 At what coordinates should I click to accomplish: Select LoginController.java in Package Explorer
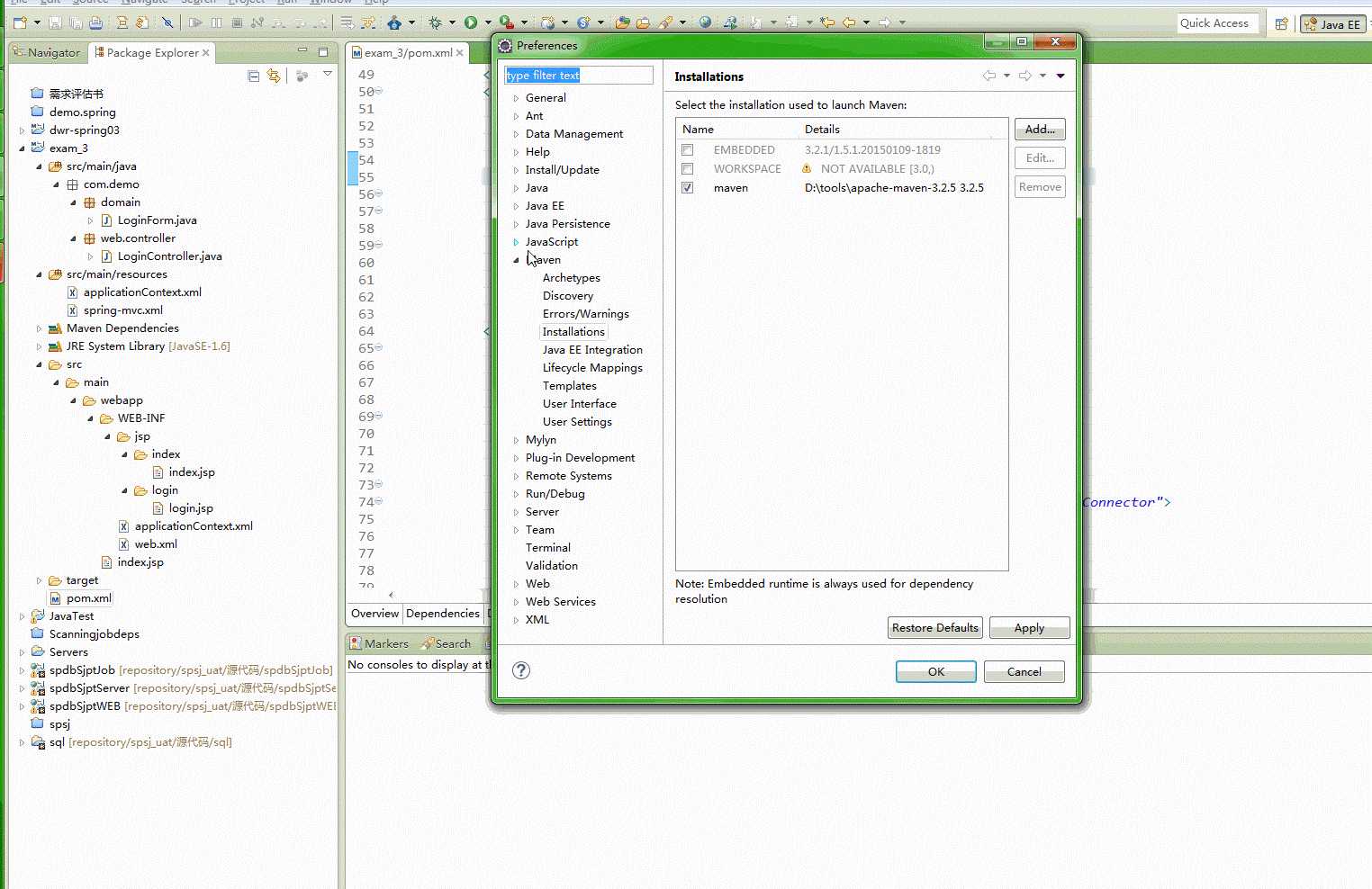click(x=169, y=256)
